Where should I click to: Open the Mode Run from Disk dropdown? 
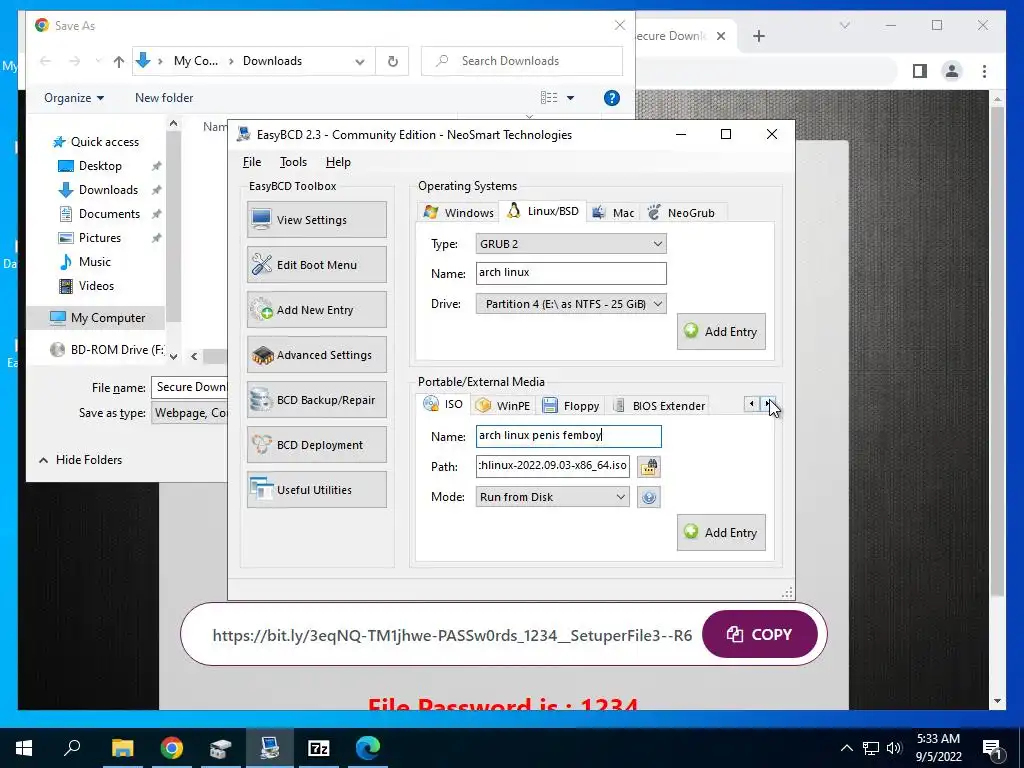(x=552, y=497)
